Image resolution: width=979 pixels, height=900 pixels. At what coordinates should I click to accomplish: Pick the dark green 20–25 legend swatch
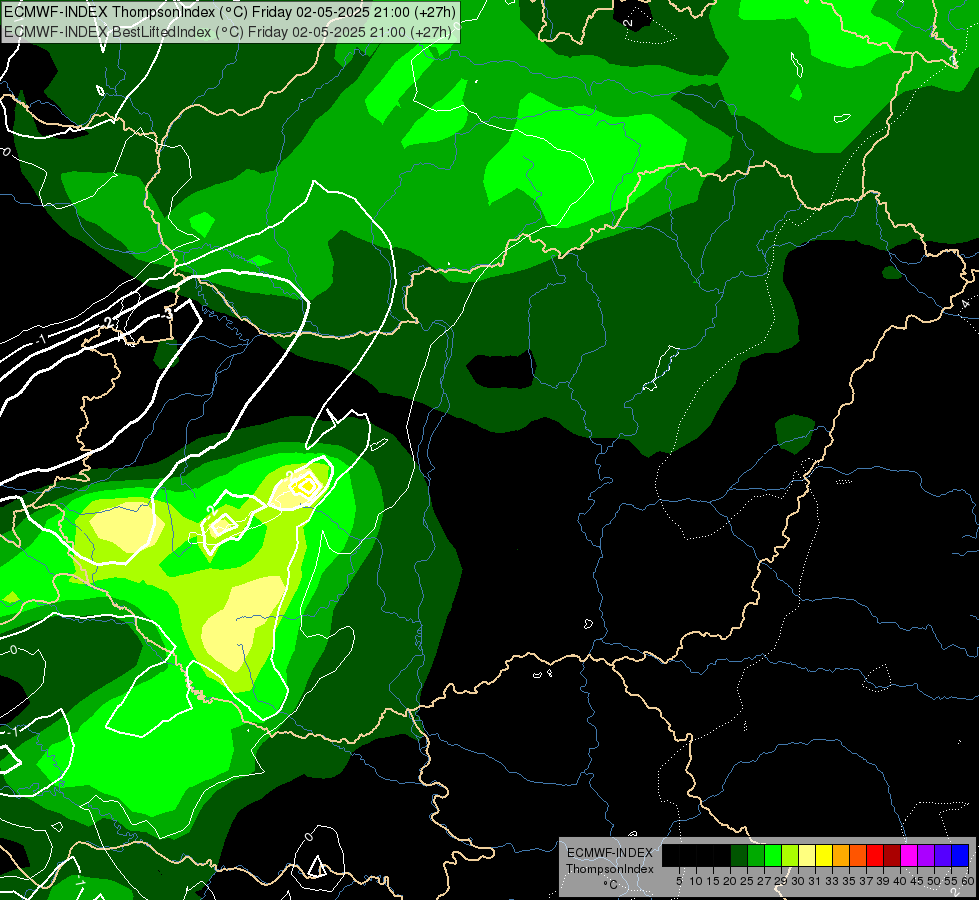739,855
